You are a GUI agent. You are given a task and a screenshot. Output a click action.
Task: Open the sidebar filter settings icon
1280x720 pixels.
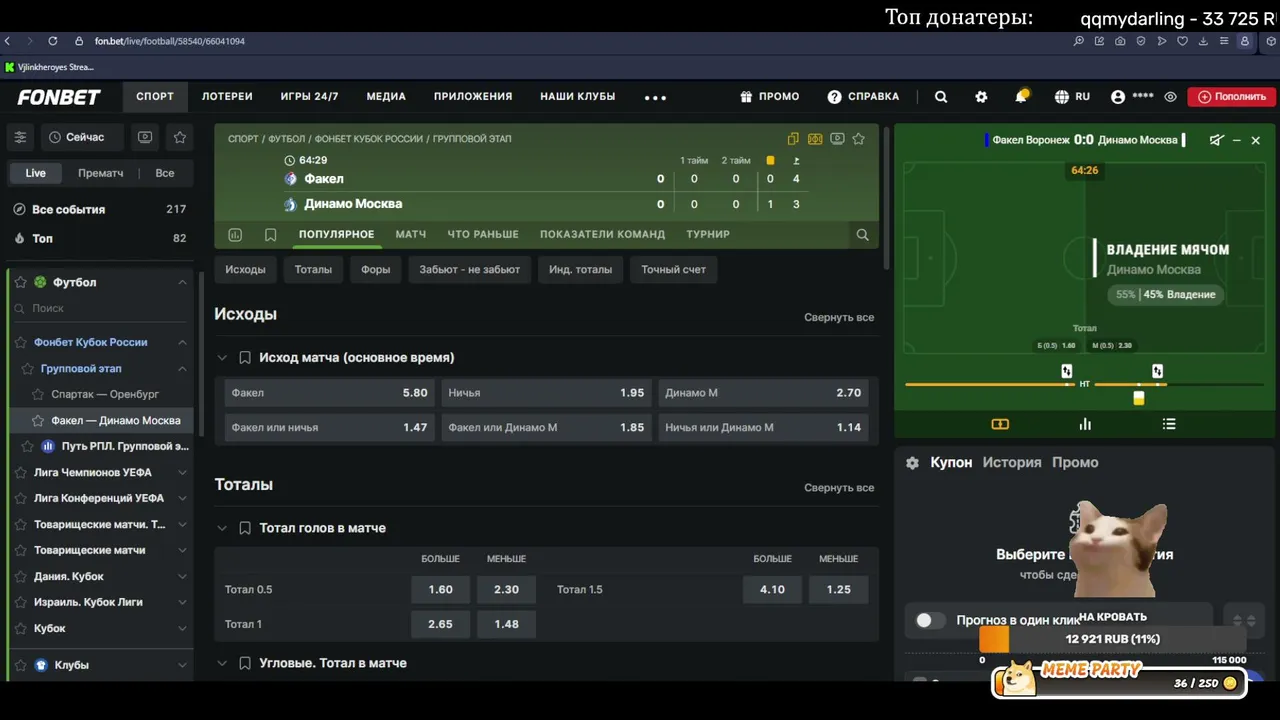pyautogui.click(x=20, y=137)
